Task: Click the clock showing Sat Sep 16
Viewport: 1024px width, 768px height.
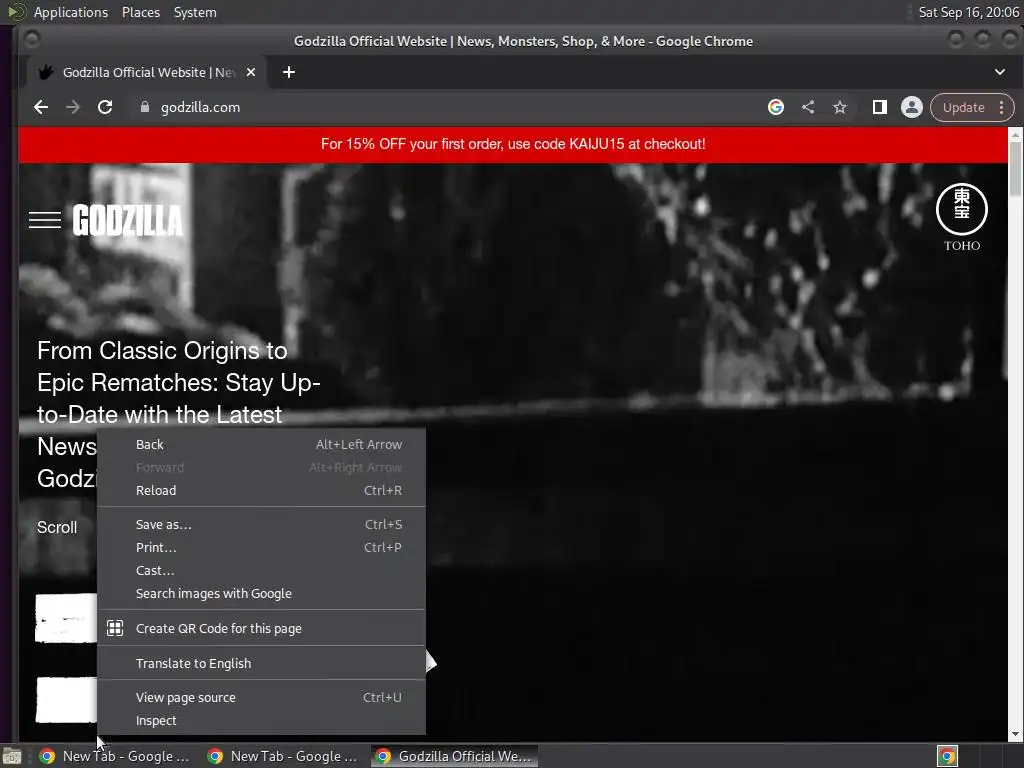Action: pos(968,12)
